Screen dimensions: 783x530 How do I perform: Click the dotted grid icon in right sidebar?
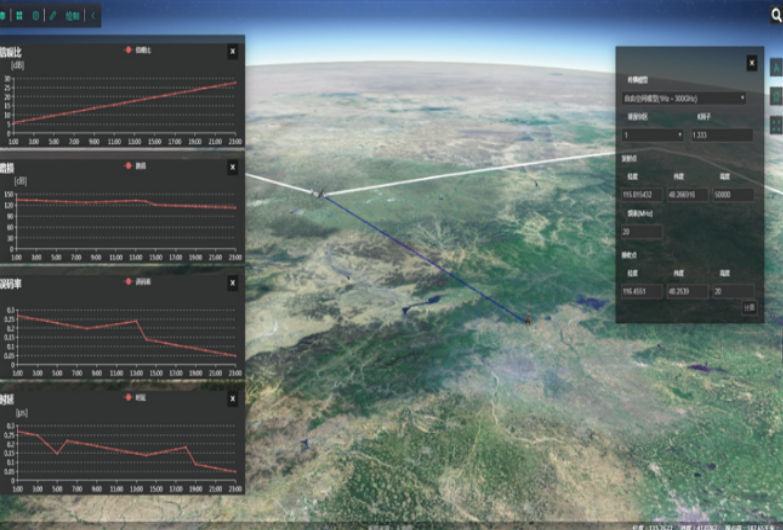click(775, 125)
